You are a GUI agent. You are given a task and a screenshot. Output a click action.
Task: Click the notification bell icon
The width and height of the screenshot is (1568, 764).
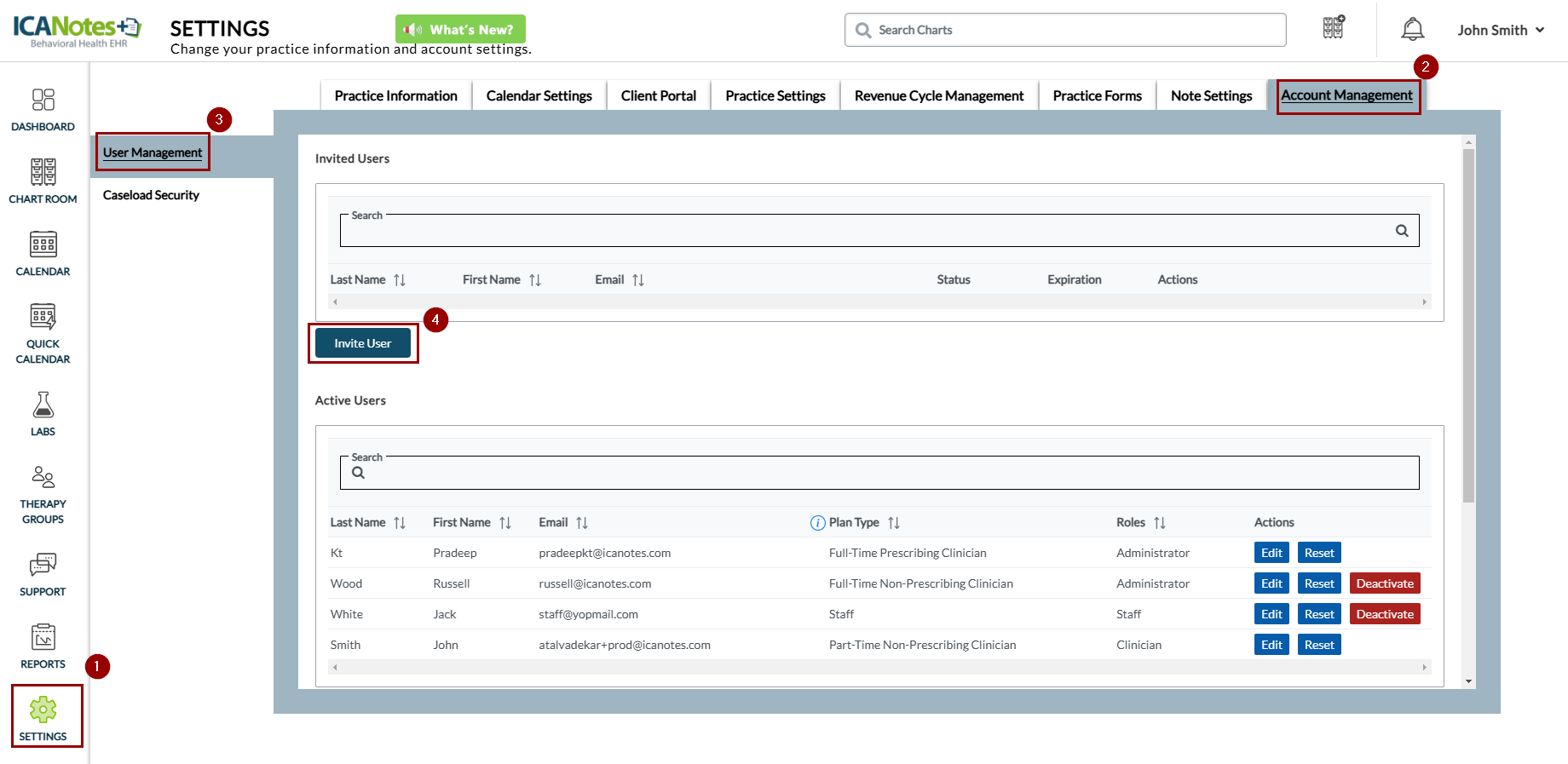tap(1412, 30)
